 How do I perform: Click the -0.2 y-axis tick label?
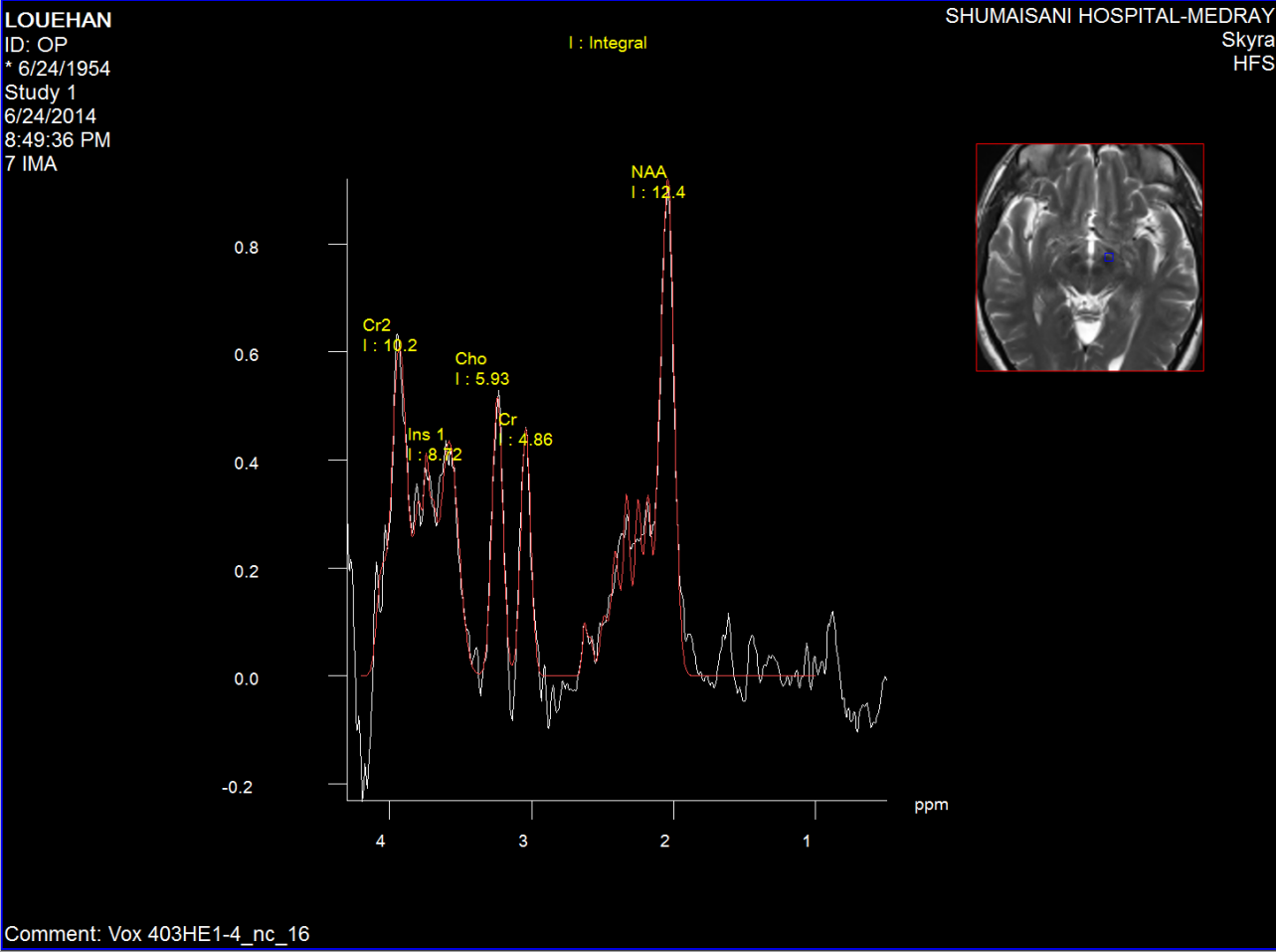tap(237, 788)
